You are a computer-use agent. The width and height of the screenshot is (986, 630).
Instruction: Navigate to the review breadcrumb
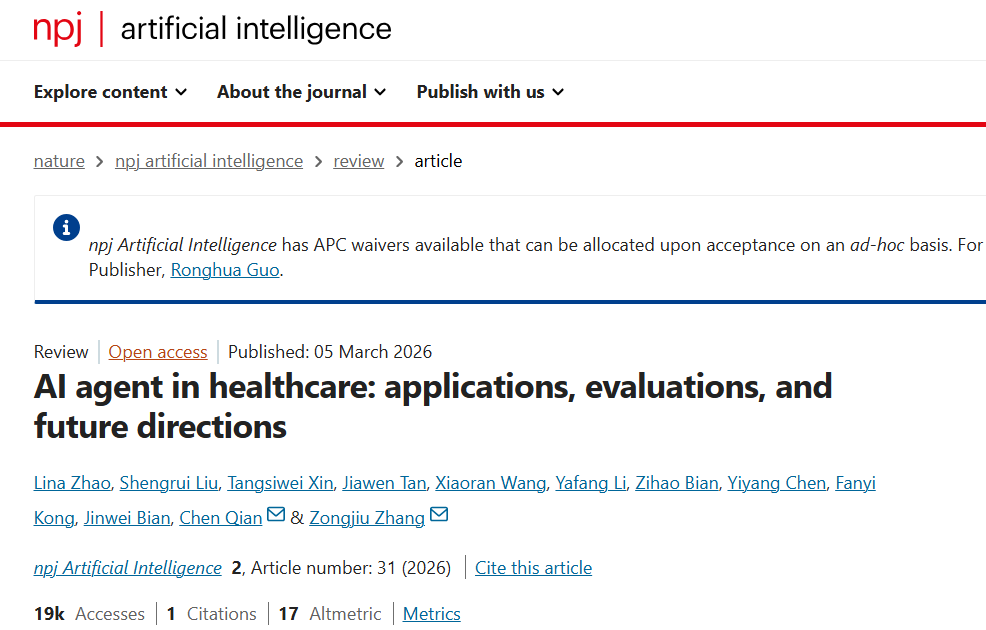[359, 161]
